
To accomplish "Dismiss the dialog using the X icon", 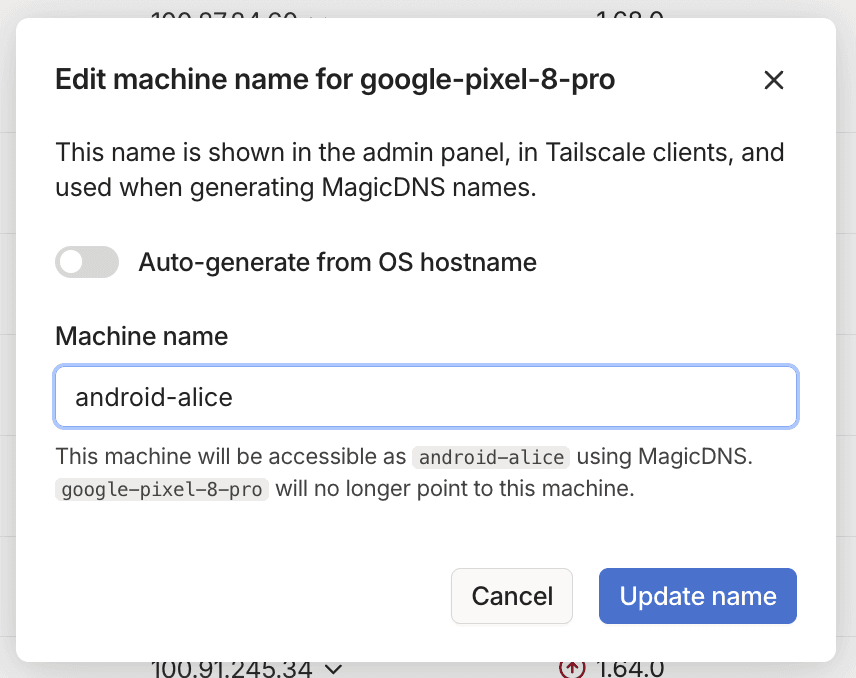I will (x=774, y=80).
